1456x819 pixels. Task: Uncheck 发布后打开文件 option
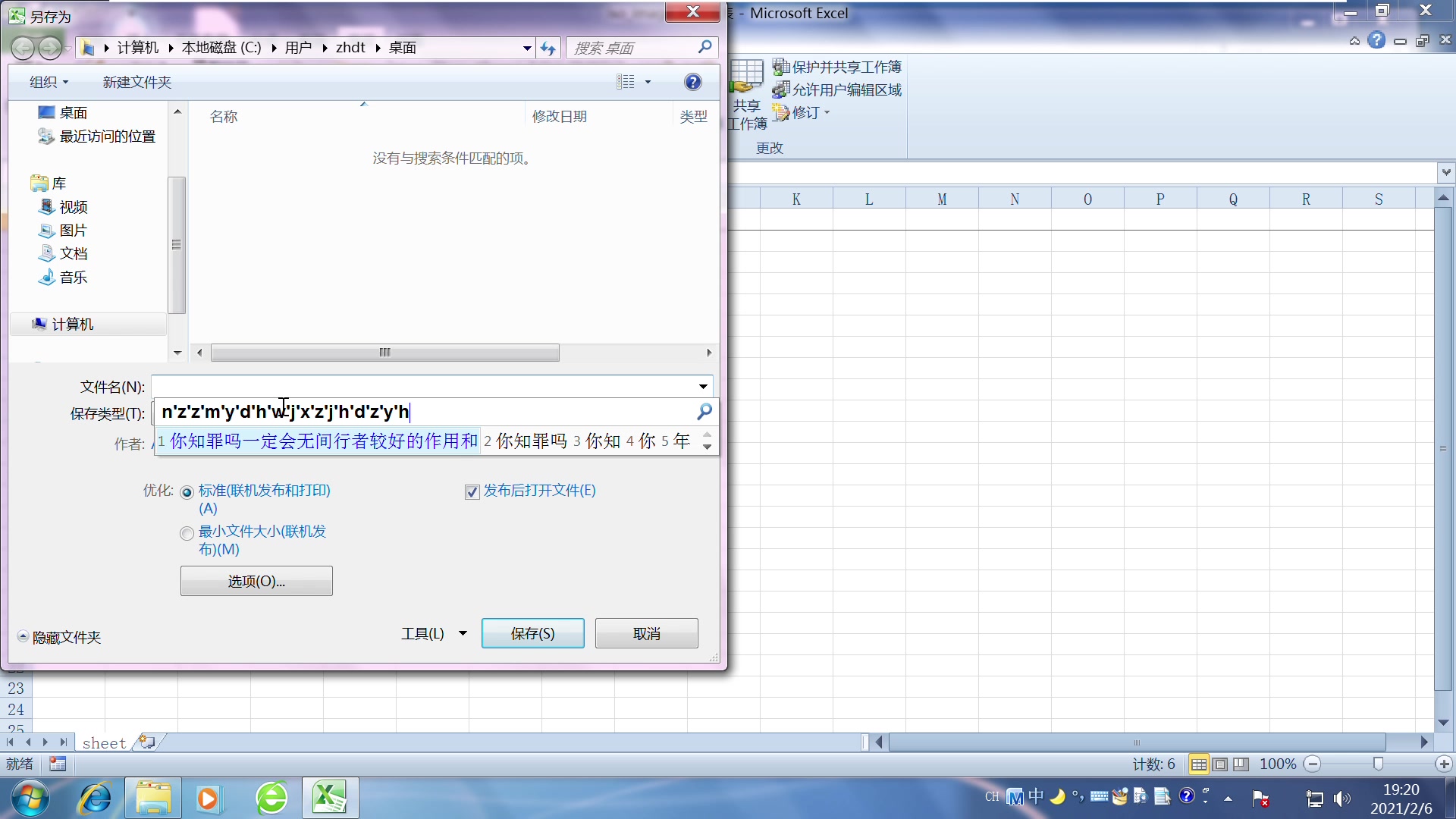472,491
